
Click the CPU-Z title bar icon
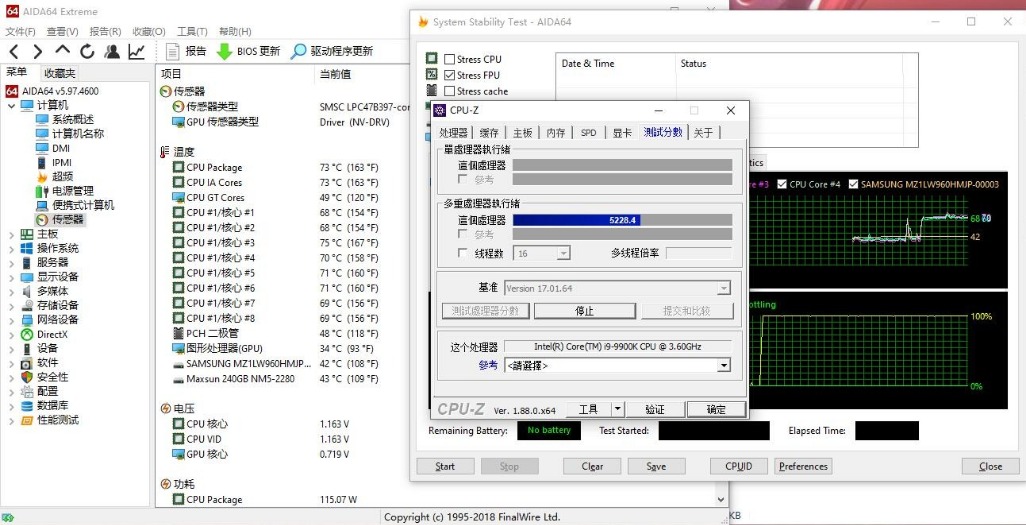click(440, 110)
